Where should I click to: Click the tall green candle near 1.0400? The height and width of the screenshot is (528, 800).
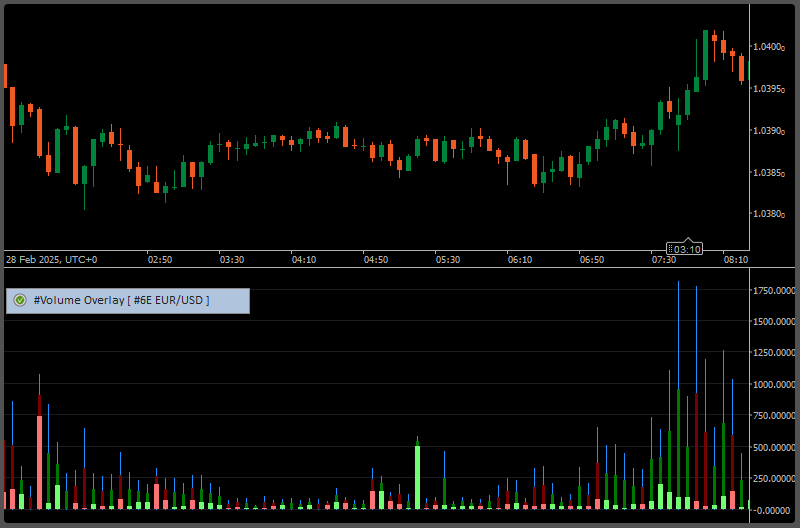[706, 55]
